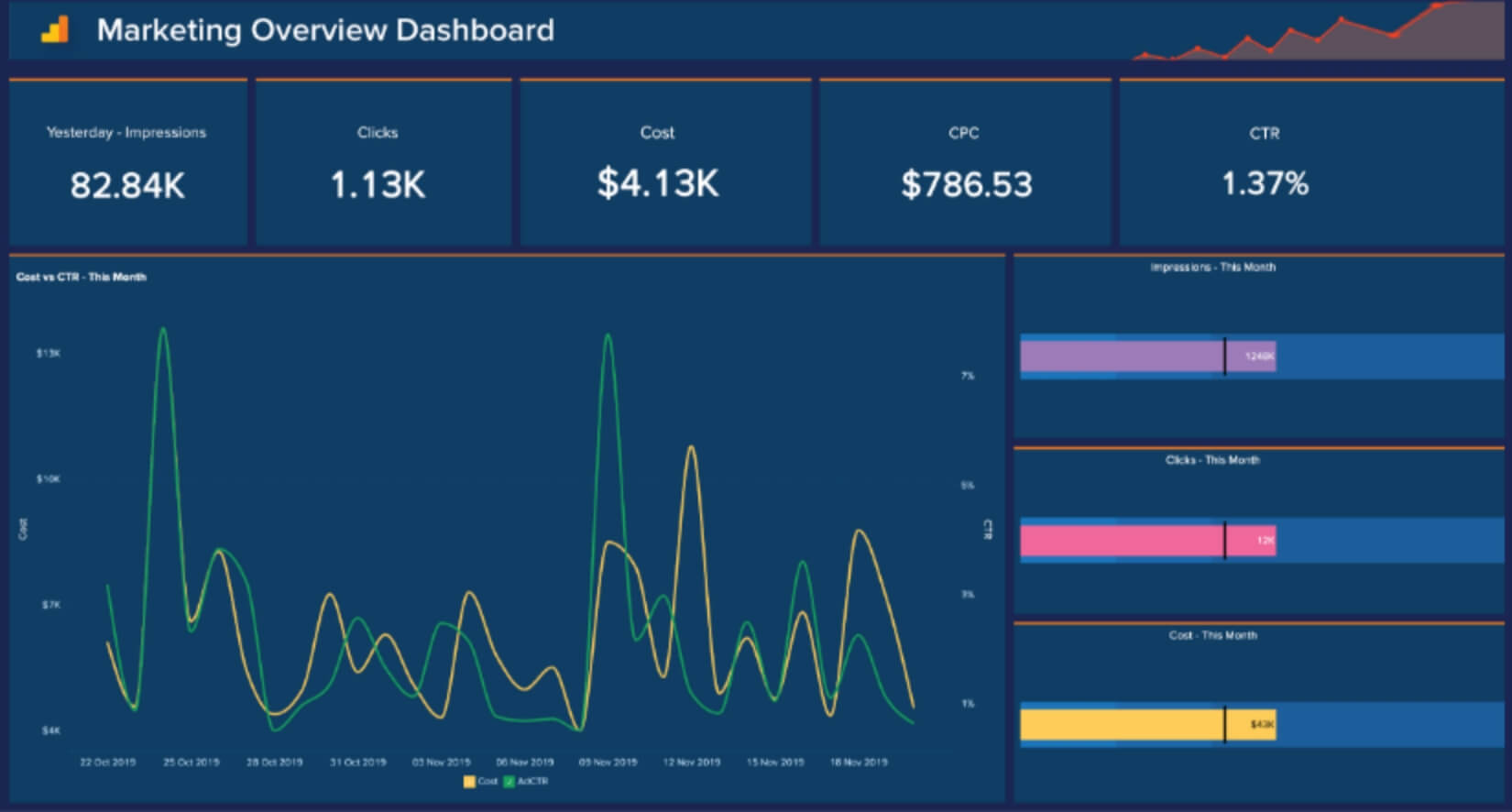The height and width of the screenshot is (812, 1512).
Task: Click the orange bar-chart logo in the header
Action: (55, 30)
